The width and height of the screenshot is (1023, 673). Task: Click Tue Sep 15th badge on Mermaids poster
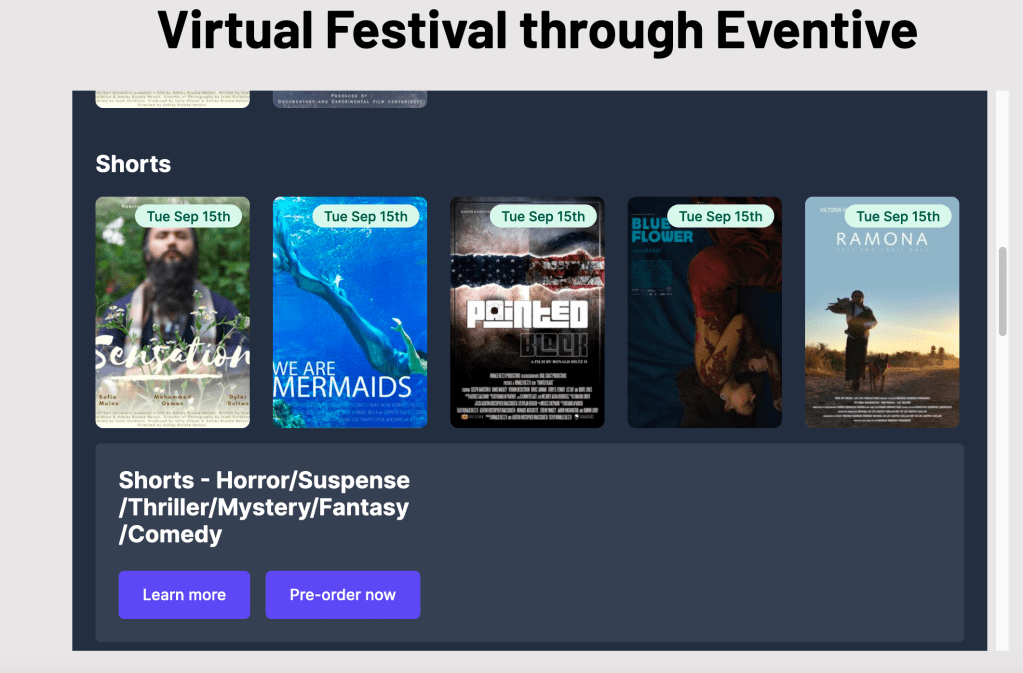point(366,216)
